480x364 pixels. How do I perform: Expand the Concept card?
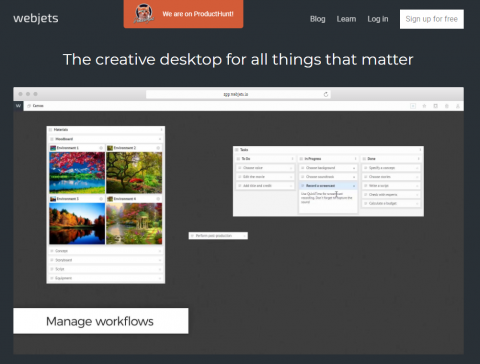click(x=160, y=251)
